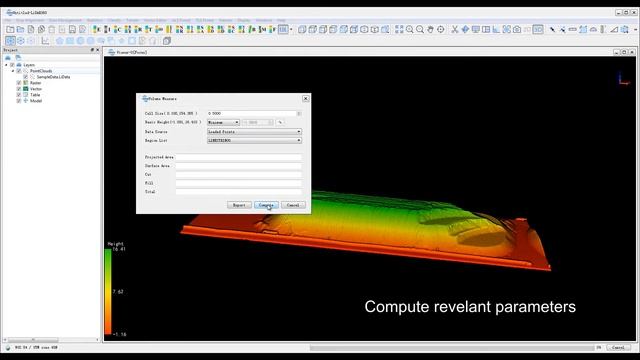
Task: Open the Data Source dropdown
Action: click(x=254, y=131)
